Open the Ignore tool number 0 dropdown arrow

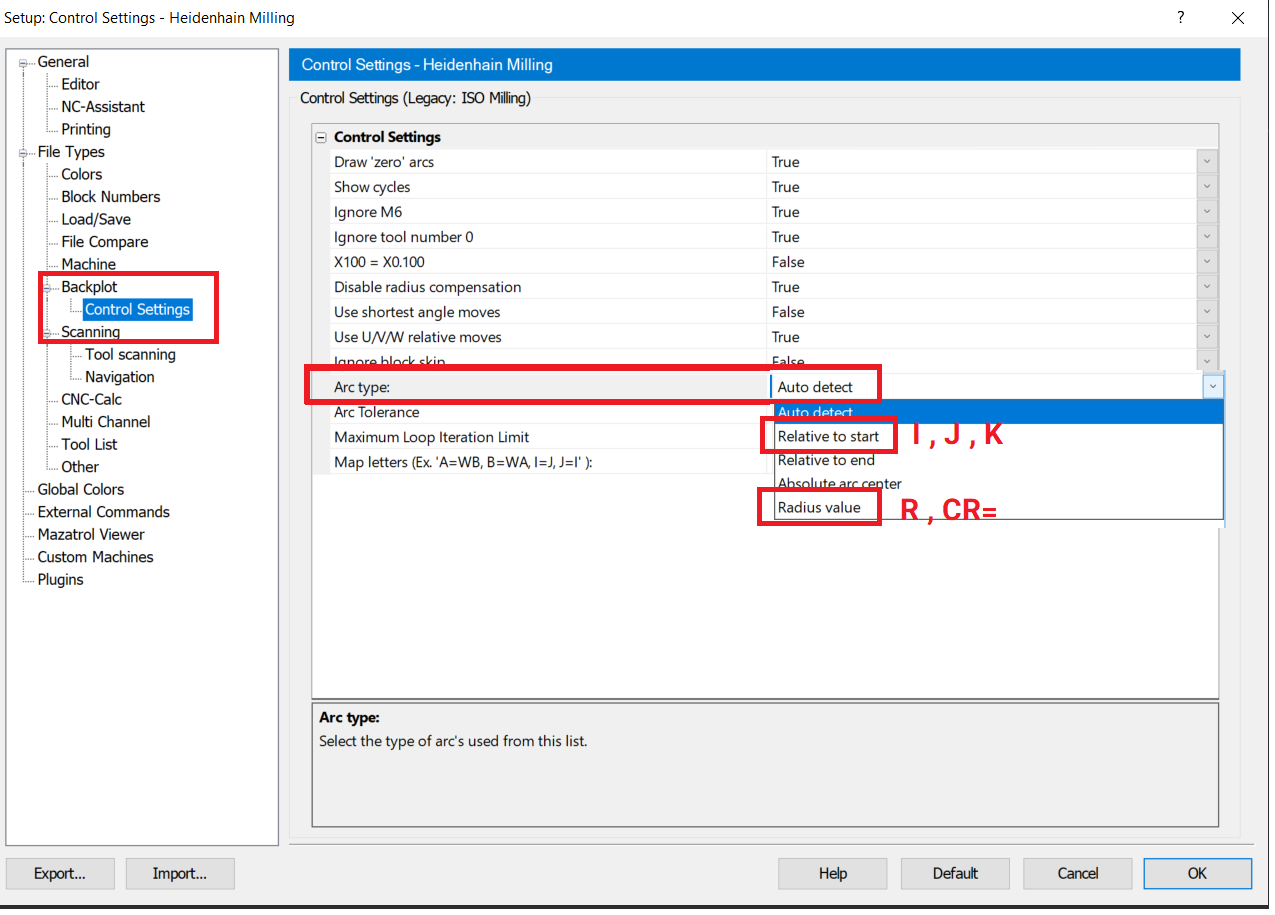(x=1207, y=237)
